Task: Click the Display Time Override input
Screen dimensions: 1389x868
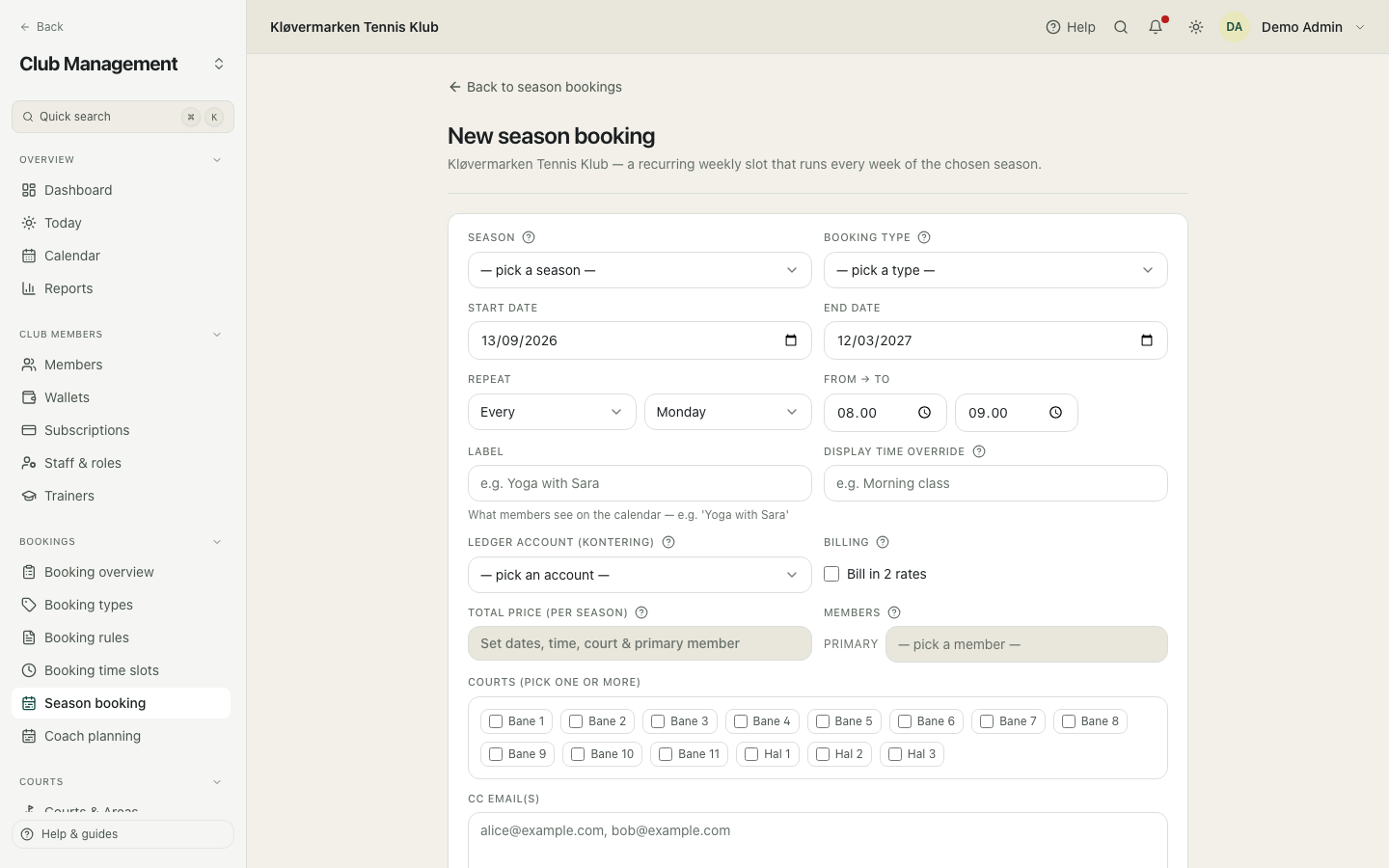Action: 995,483
